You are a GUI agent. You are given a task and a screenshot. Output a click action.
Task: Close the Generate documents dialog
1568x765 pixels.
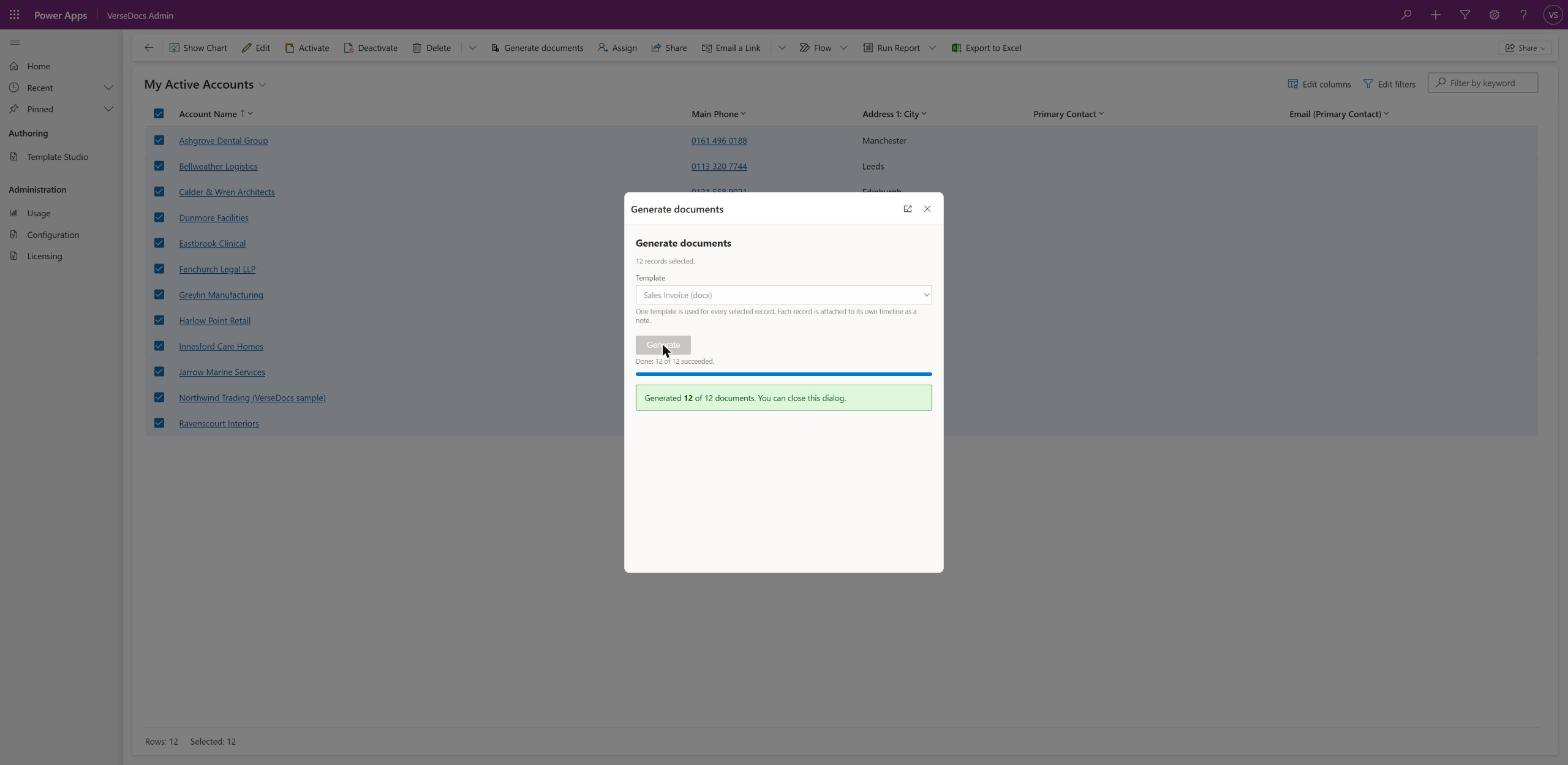[927, 209]
